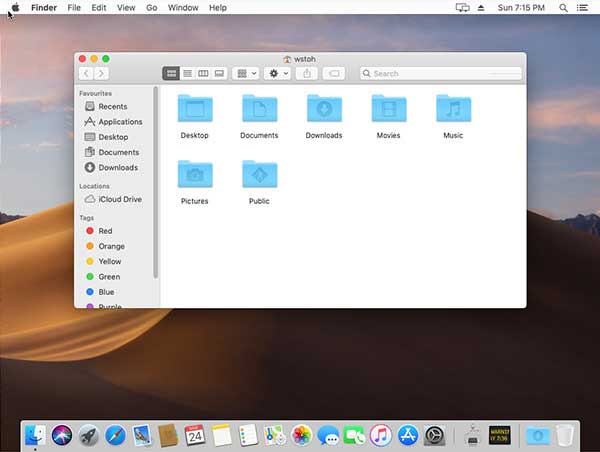Screen dimensions: 600x452
Task: Open iCloud Drive in the sidebar
Action: tap(113, 199)
